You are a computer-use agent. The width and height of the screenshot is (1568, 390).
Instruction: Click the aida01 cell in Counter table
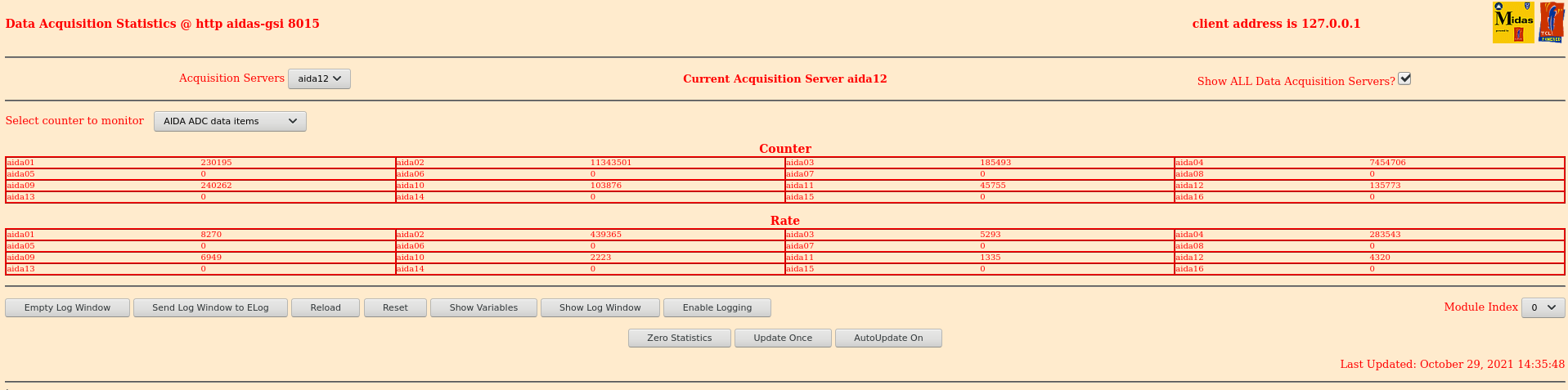(x=21, y=163)
